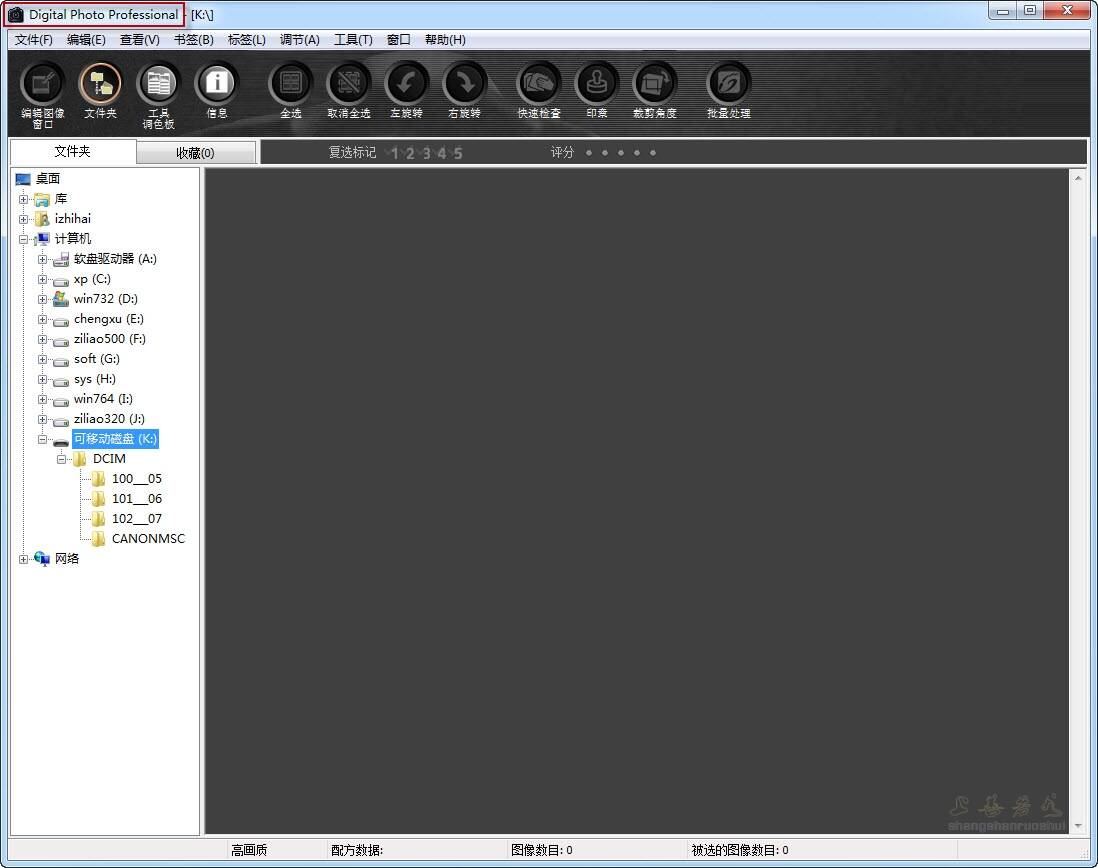Open the 编辑(E) menu
Screen dimensions: 1098x868
(x=86, y=40)
